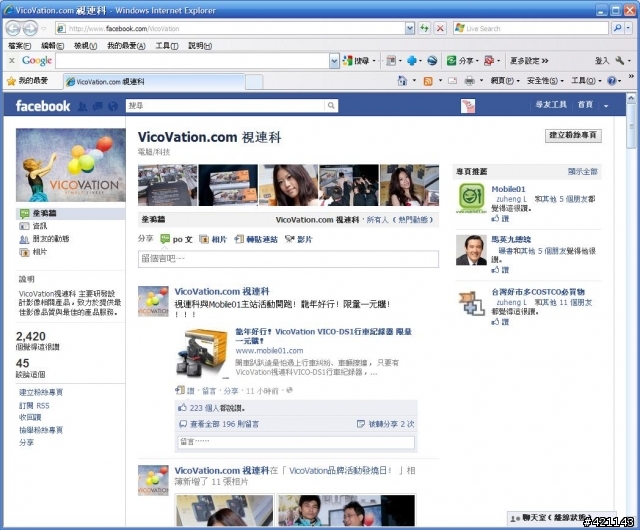Click the Google toolbar Share icon
This screenshot has height=530, width=640.
451,61
